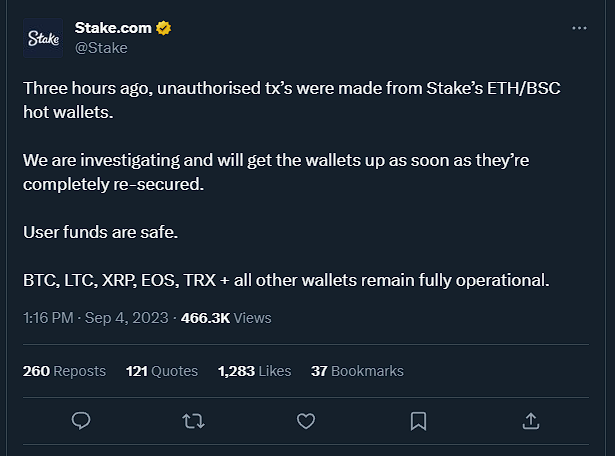615x456 pixels.
Task: Click the 'We are investigating' paragraph
Action: 276,172
